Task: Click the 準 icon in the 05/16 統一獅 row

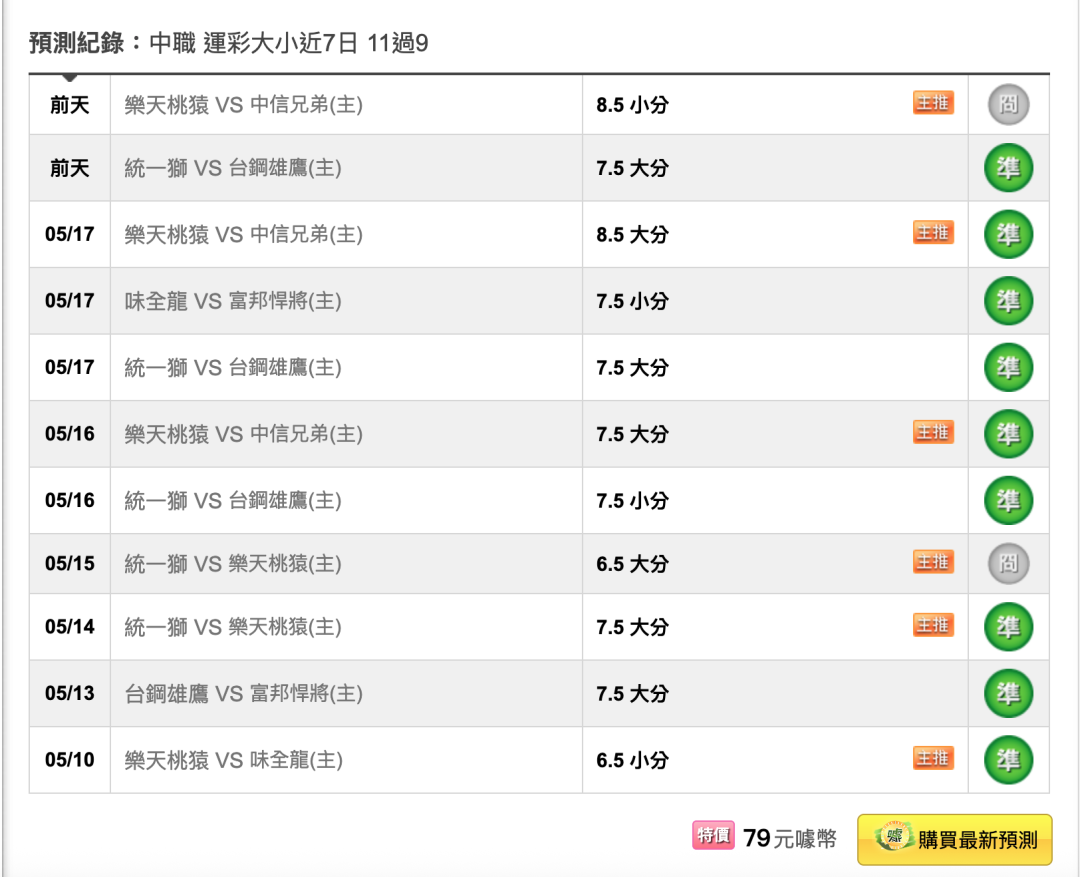Action: tap(1008, 500)
